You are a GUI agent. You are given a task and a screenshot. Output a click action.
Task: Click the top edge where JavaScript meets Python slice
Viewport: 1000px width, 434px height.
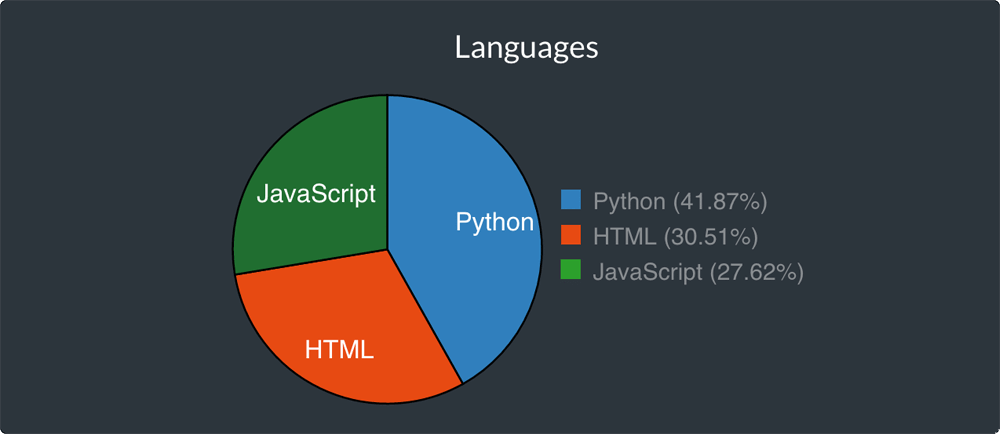(387, 100)
